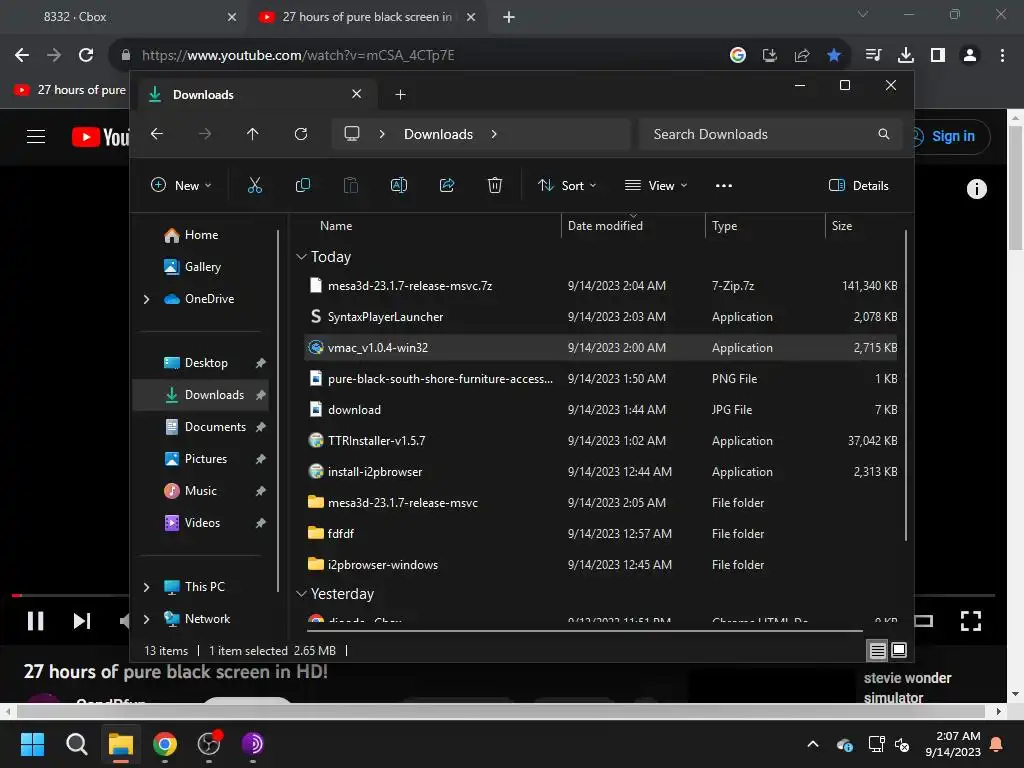The width and height of the screenshot is (1024, 768).
Task: Go up one folder level
Action: tap(253, 134)
